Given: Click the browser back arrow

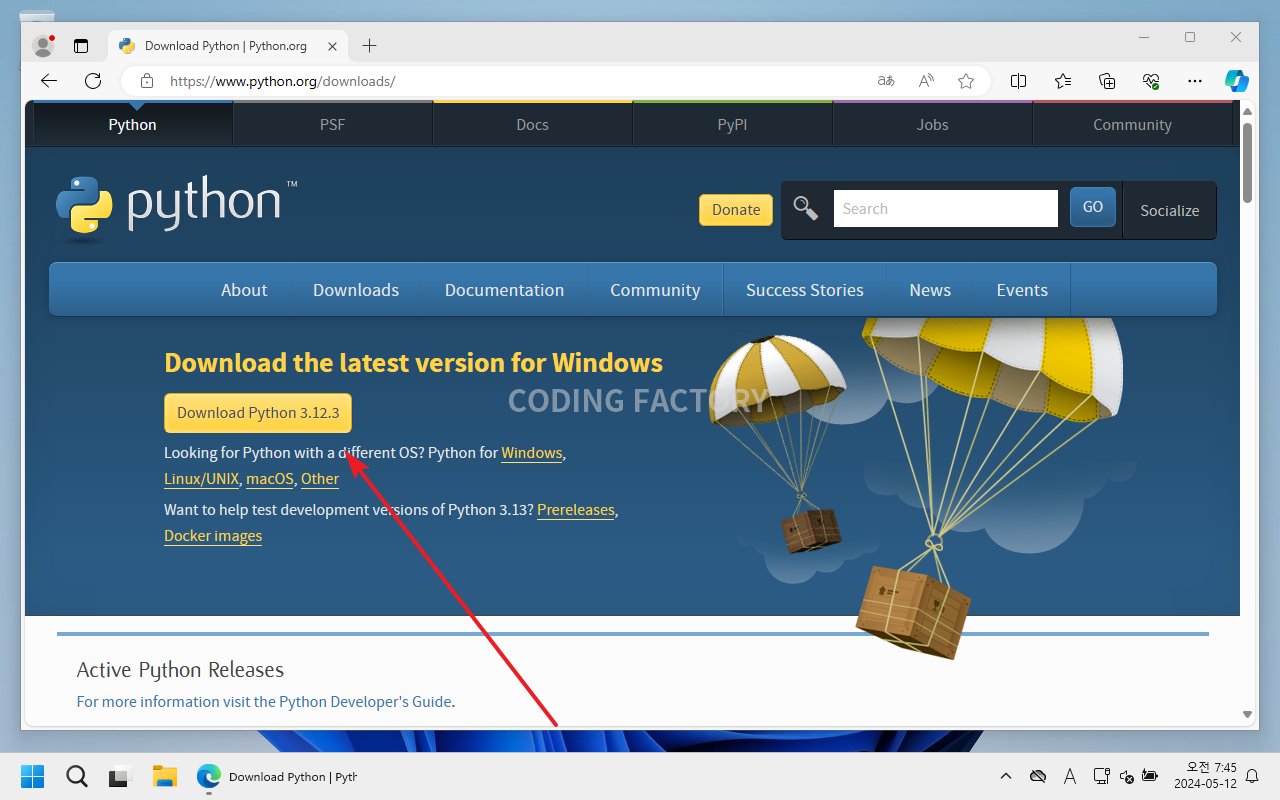Looking at the screenshot, I should click(49, 81).
